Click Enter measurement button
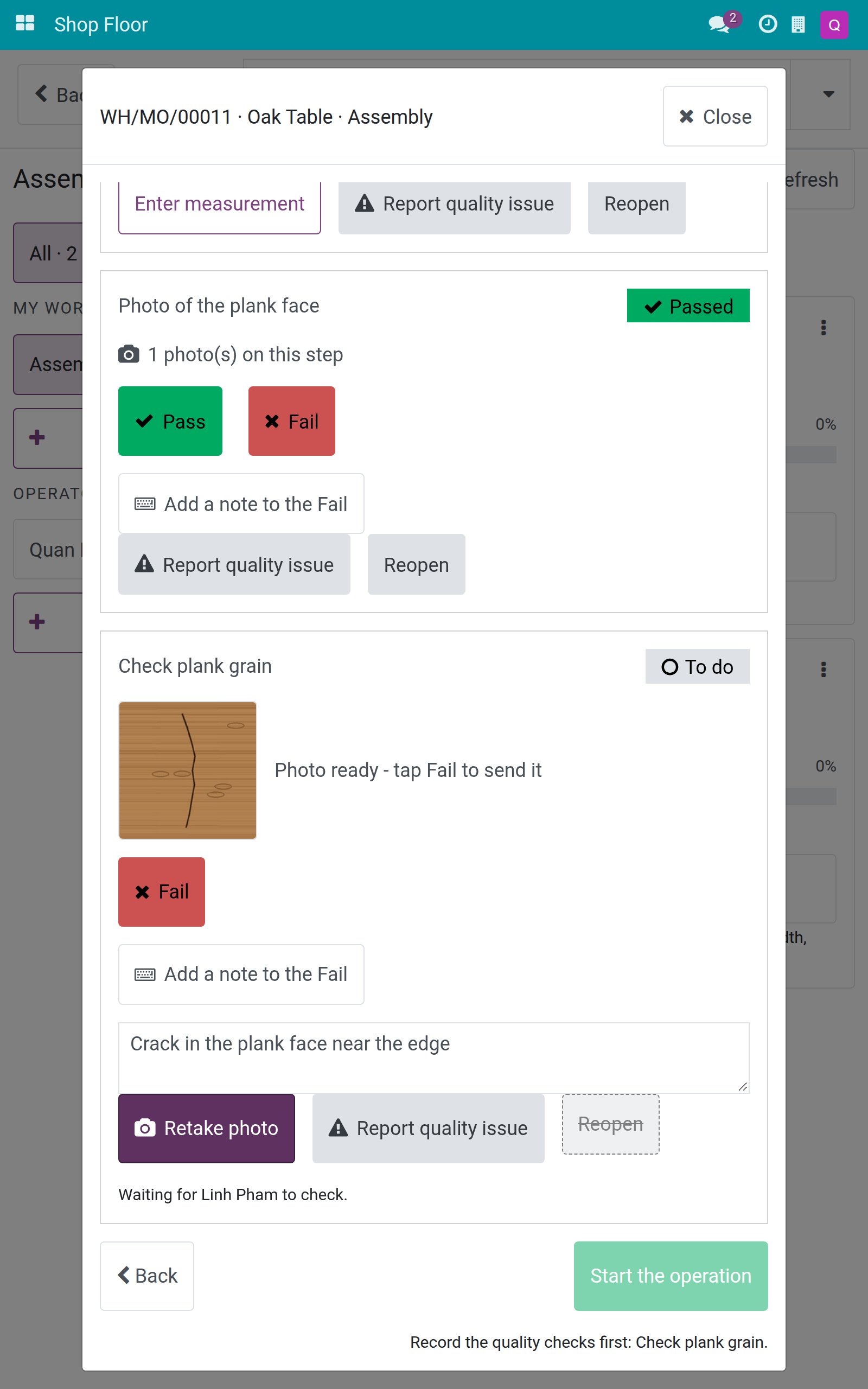Viewport: 868px width, 1389px height. click(x=219, y=205)
